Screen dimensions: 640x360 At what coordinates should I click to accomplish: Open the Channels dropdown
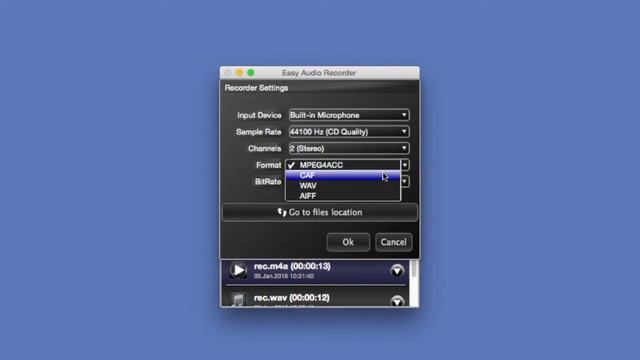point(349,148)
